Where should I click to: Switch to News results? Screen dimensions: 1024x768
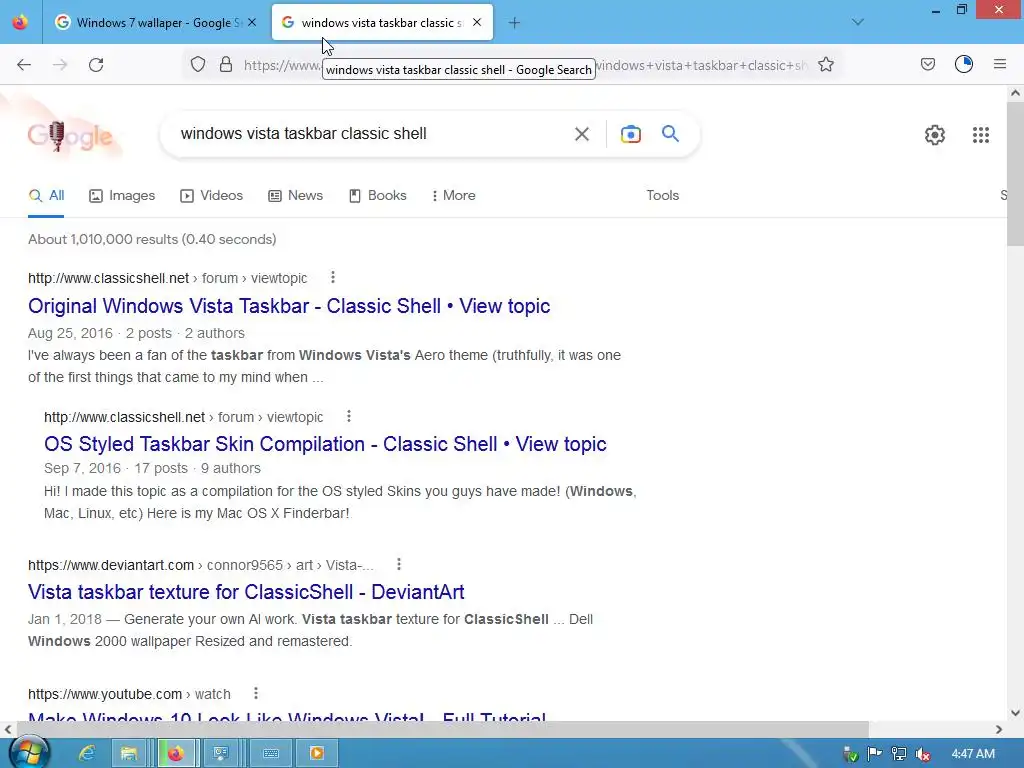(x=295, y=196)
